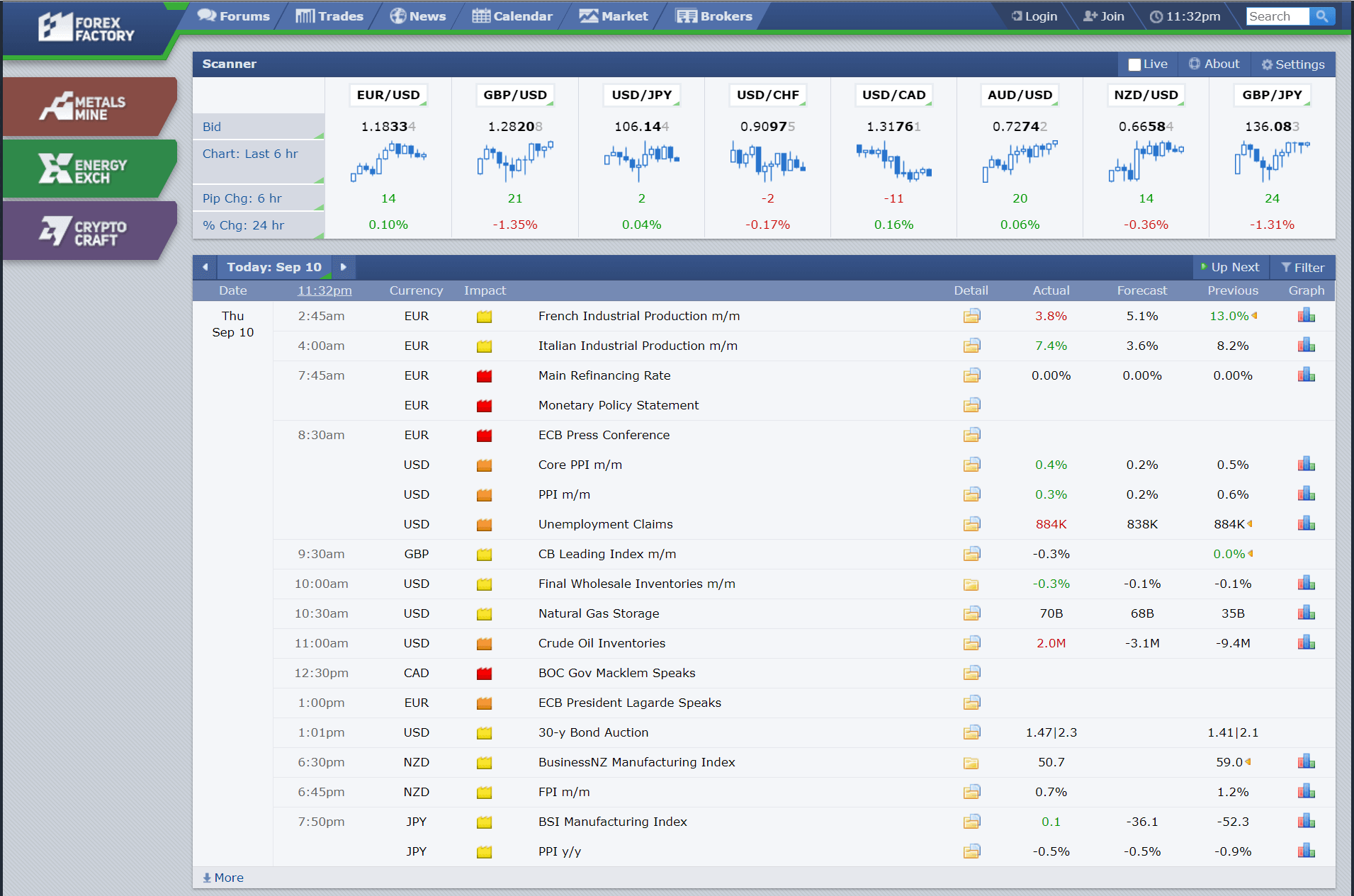Screen dimensions: 1354x896
Task: Go to next day arrow
Action: coord(344,267)
